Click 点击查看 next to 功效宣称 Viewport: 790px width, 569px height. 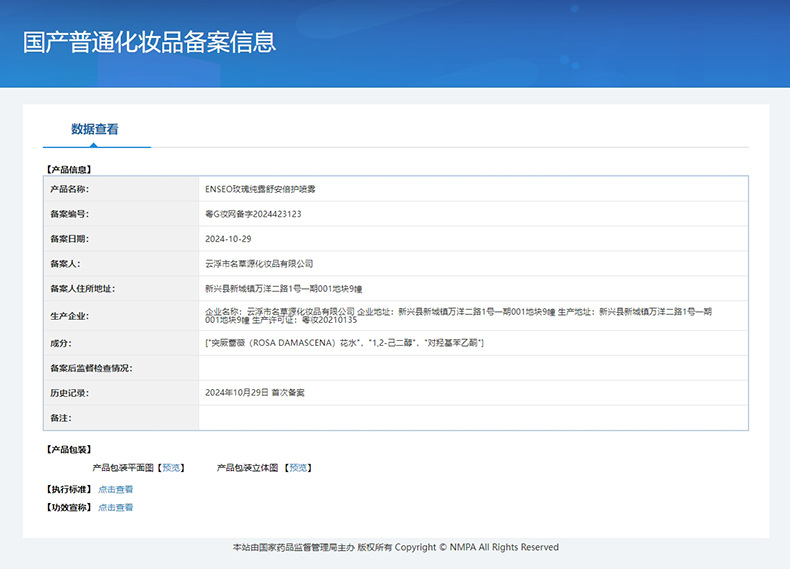point(115,508)
